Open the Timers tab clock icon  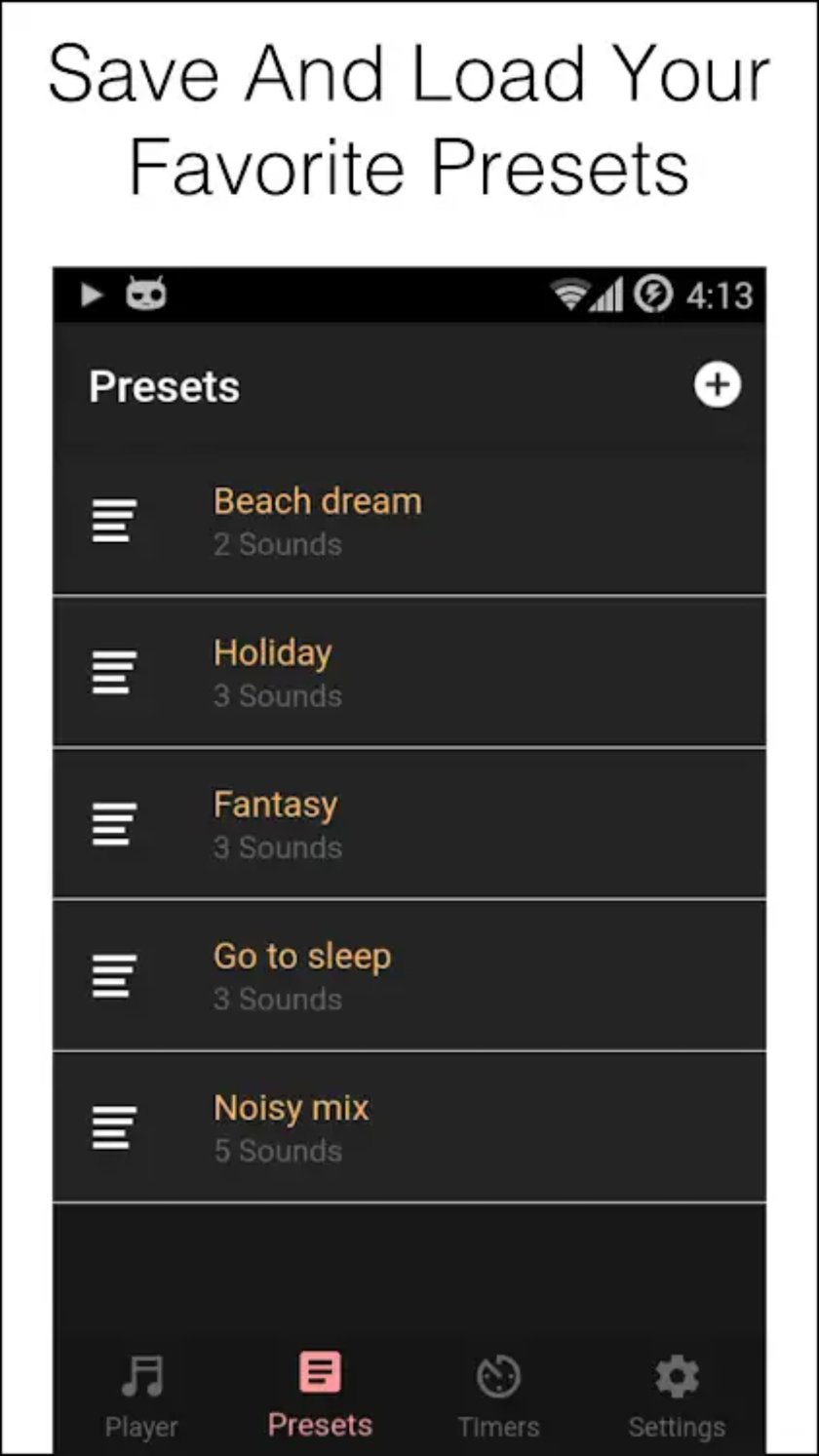click(498, 1377)
